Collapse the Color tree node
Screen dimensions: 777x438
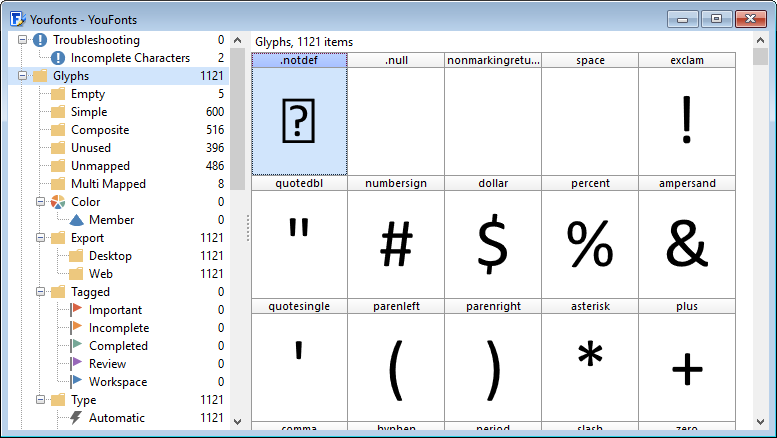click(41, 202)
